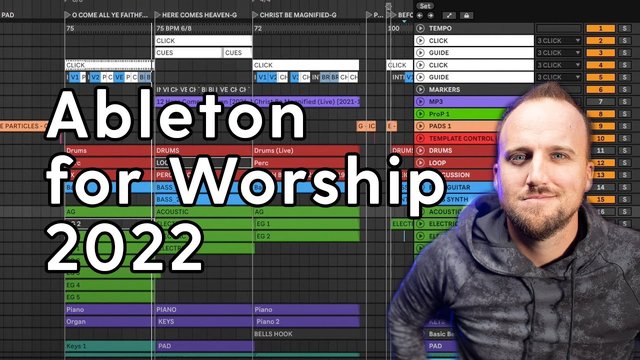The width and height of the screenshot is (640, 360).
Task: Click the lock icon near Set
Action: coord(466,16)
